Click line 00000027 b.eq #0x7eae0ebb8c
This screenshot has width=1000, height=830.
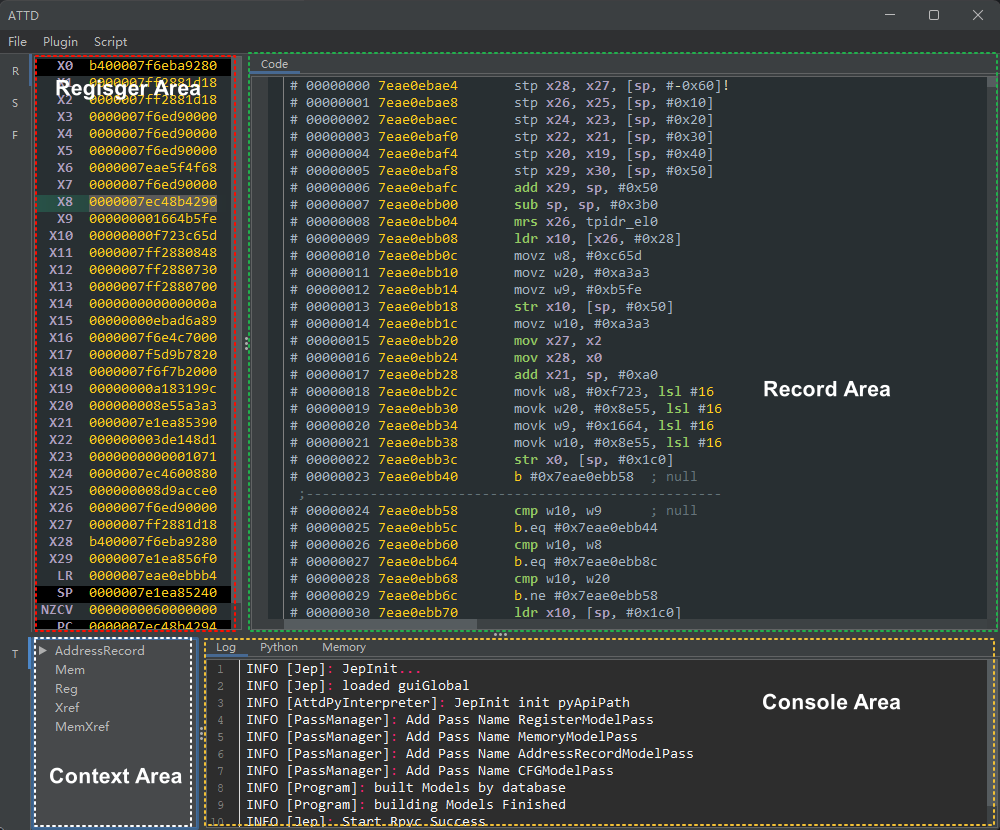coord(474,561)
